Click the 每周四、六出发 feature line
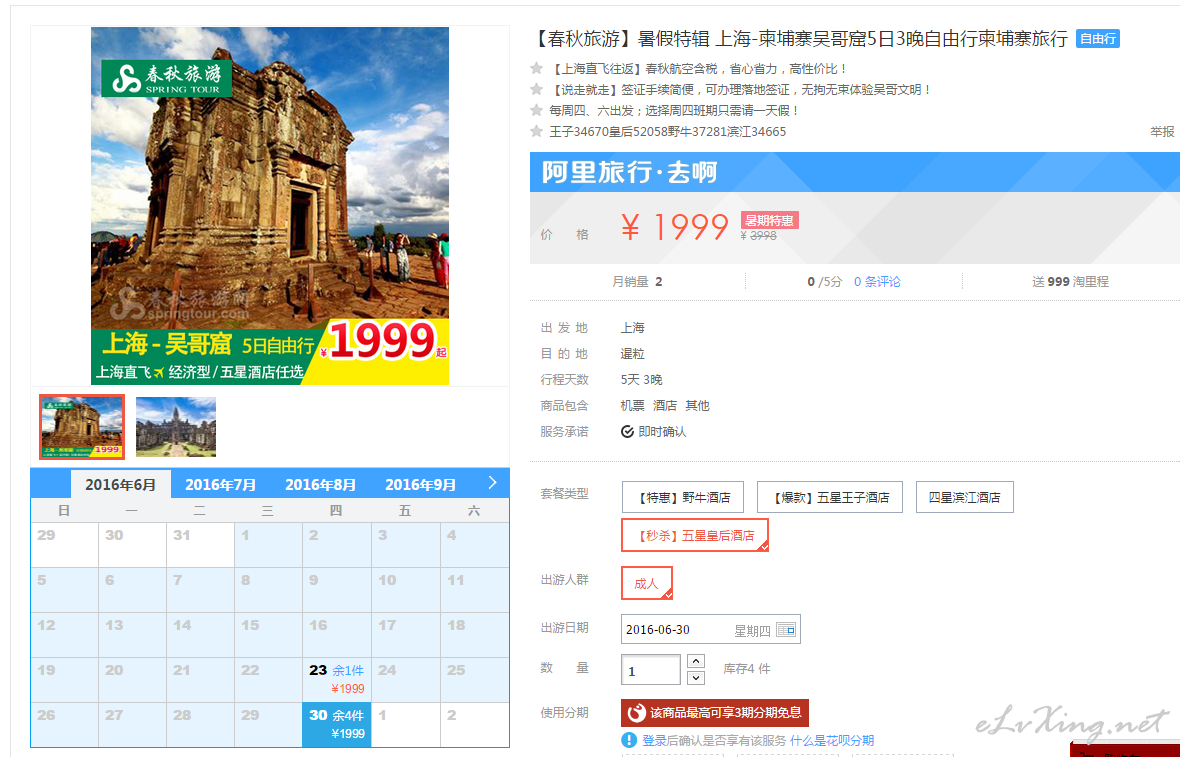This screenshot has width=1180, height=757. (674, 111)
